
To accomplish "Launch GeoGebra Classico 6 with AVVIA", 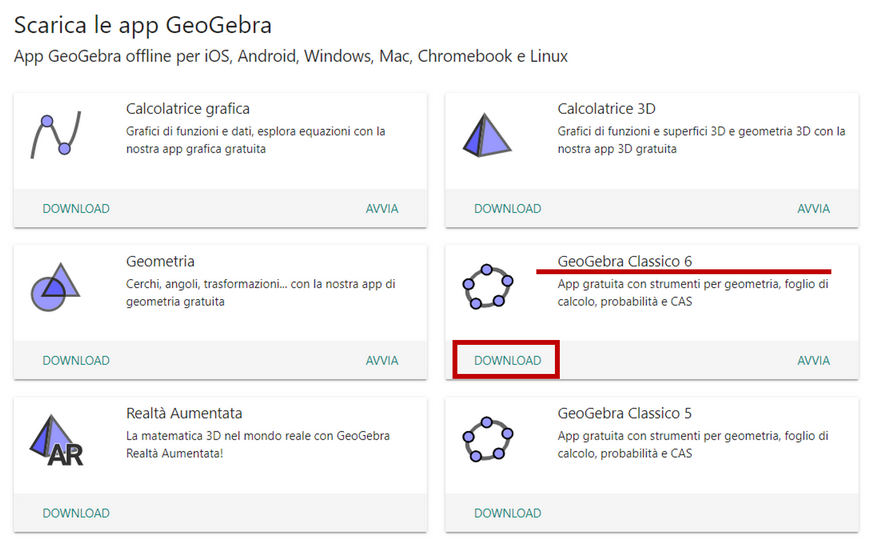I will tap(813, 361).
